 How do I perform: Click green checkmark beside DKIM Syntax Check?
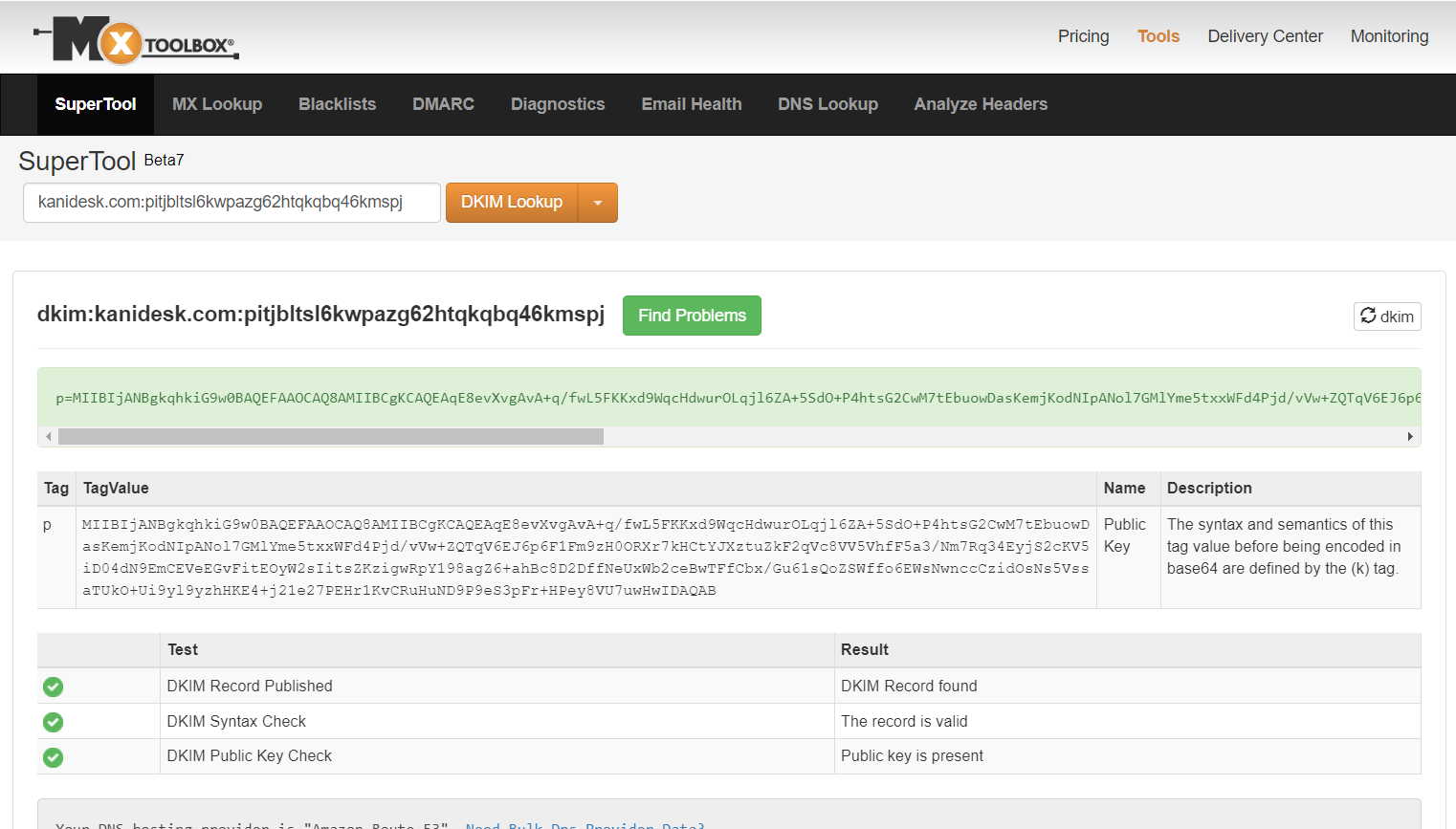tap(53, 722)
